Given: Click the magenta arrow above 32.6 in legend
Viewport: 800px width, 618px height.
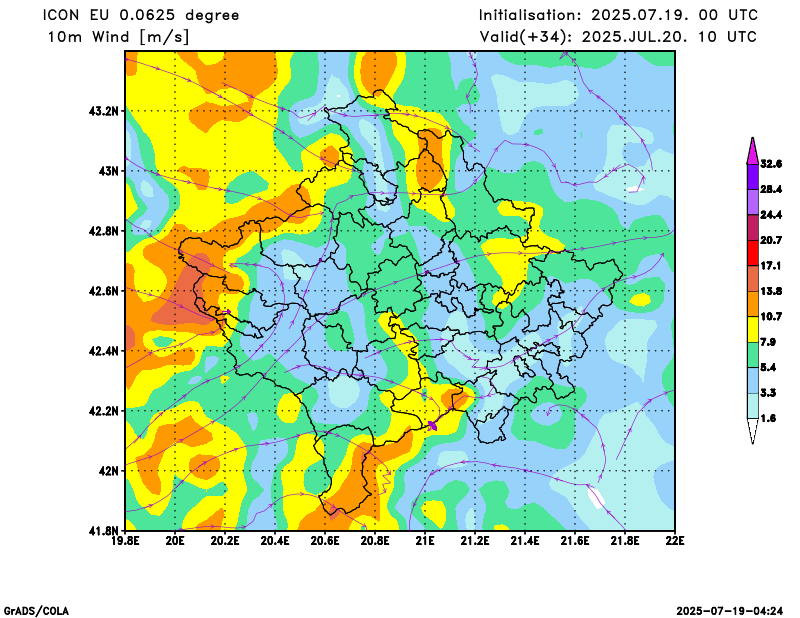Looking at the screenshot, I should click(x=752, y=151).
